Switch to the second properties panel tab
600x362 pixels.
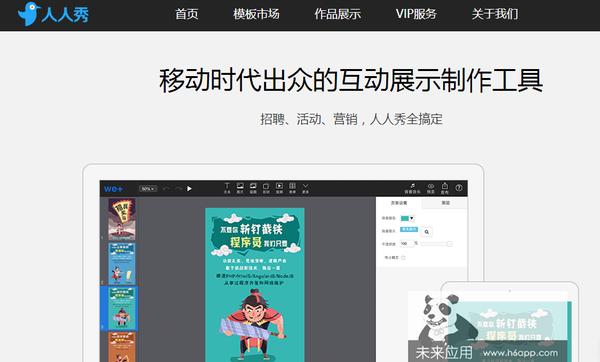click(x=445, y=203)
